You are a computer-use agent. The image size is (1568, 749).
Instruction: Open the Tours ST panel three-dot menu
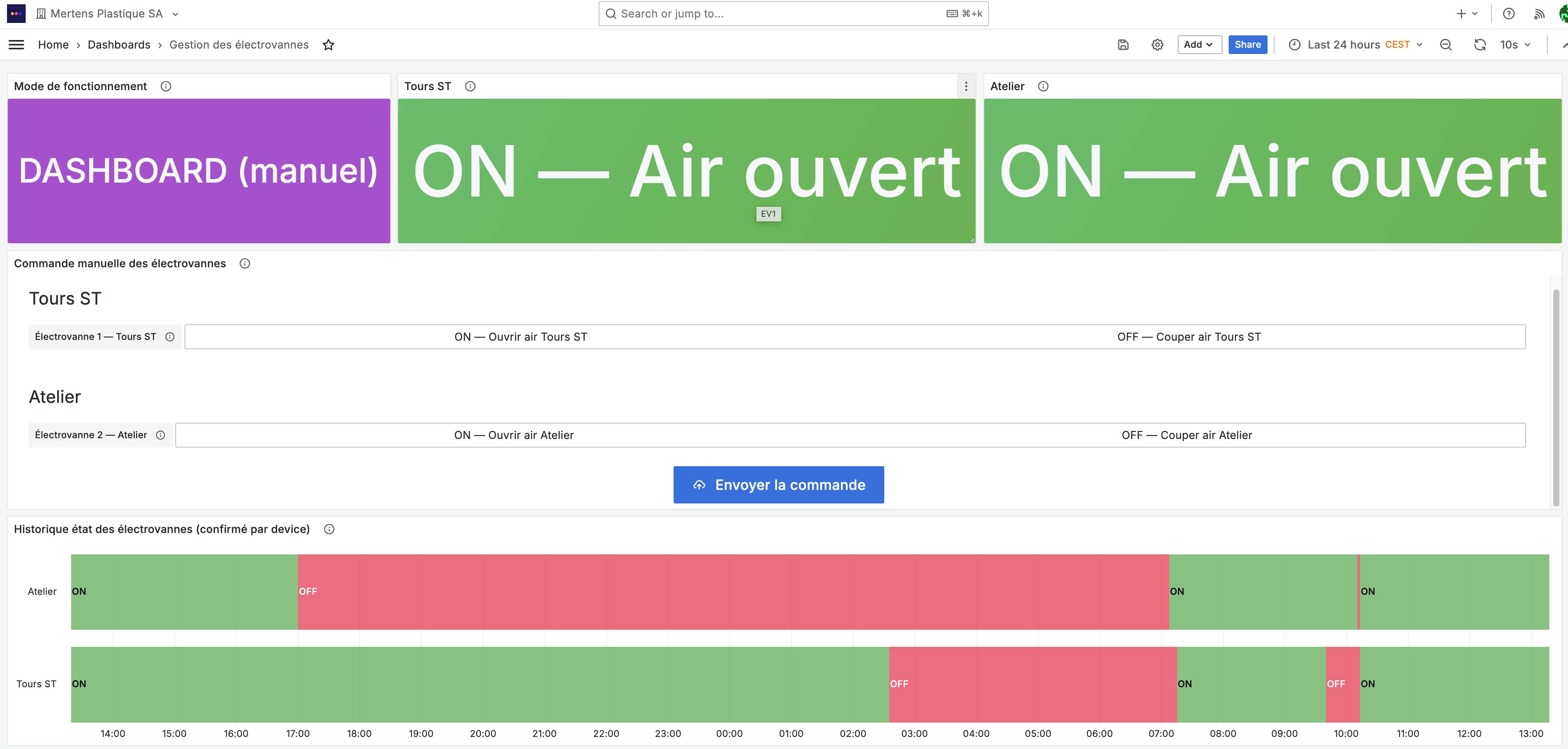966,86
